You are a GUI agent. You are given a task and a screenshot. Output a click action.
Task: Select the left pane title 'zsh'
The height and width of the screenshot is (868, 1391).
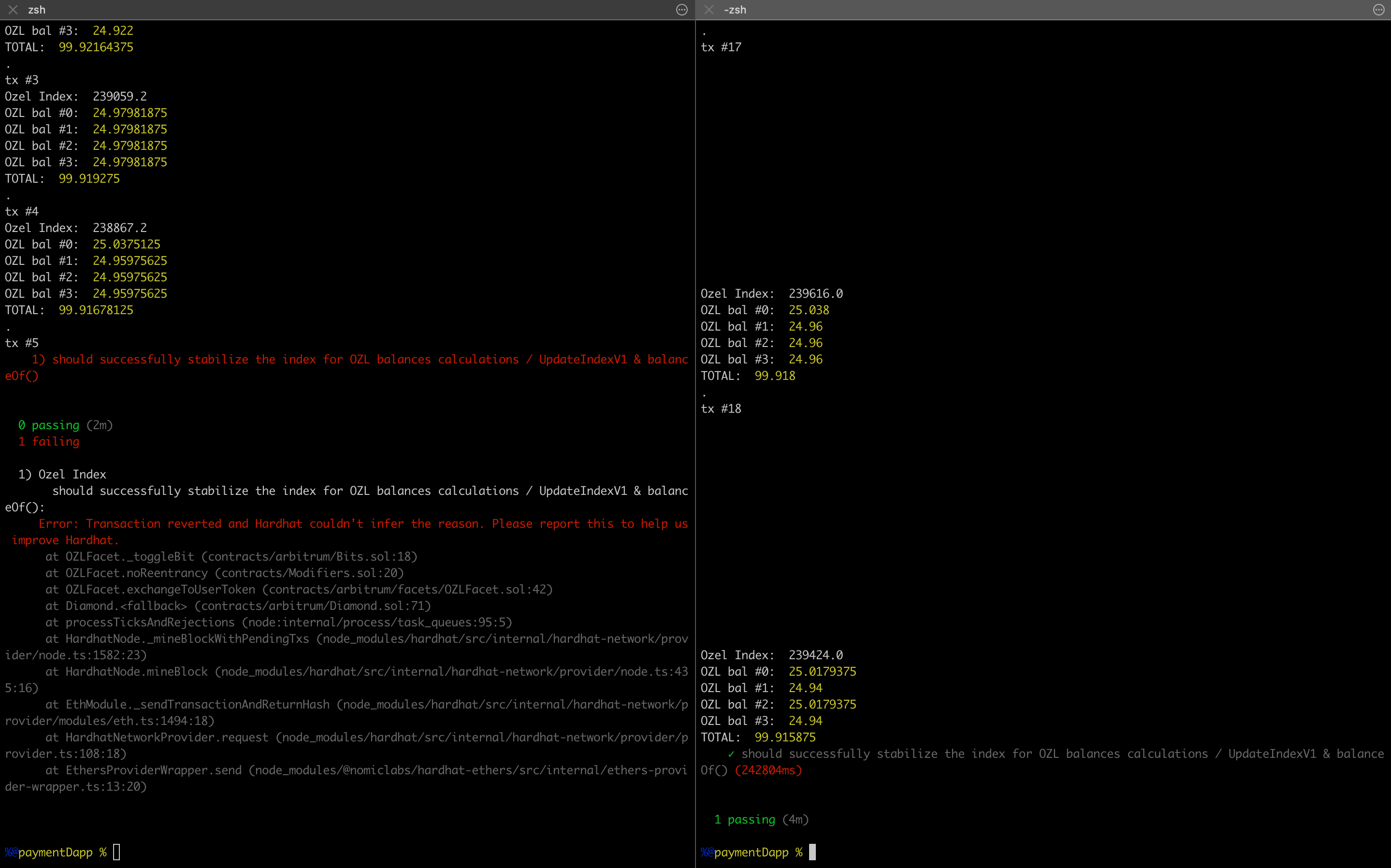[x=37, y=10]
